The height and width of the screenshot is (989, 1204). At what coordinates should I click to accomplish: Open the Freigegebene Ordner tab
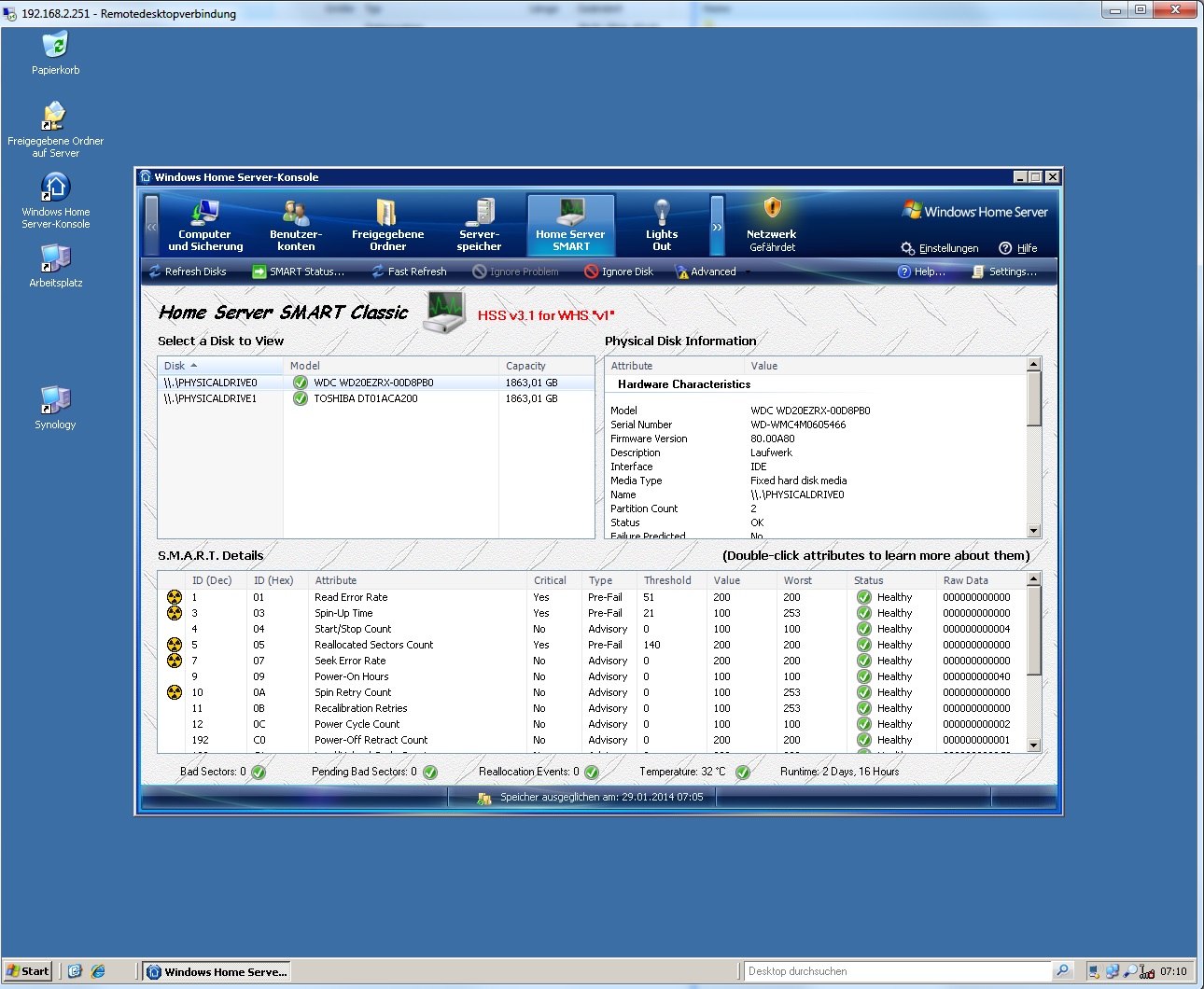[387, 225]
